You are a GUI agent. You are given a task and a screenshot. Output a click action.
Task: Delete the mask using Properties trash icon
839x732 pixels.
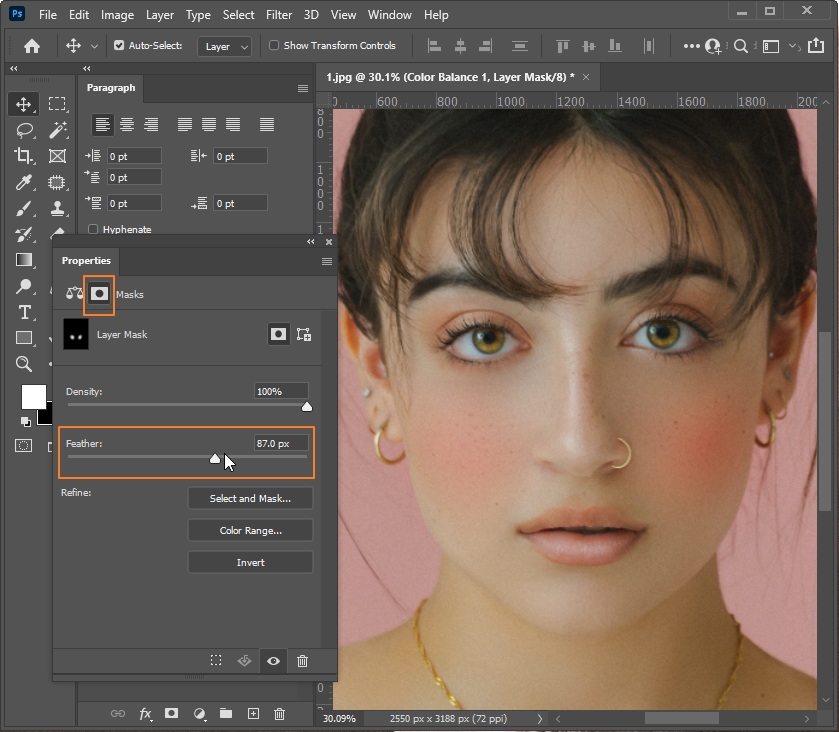click(302, 661)
